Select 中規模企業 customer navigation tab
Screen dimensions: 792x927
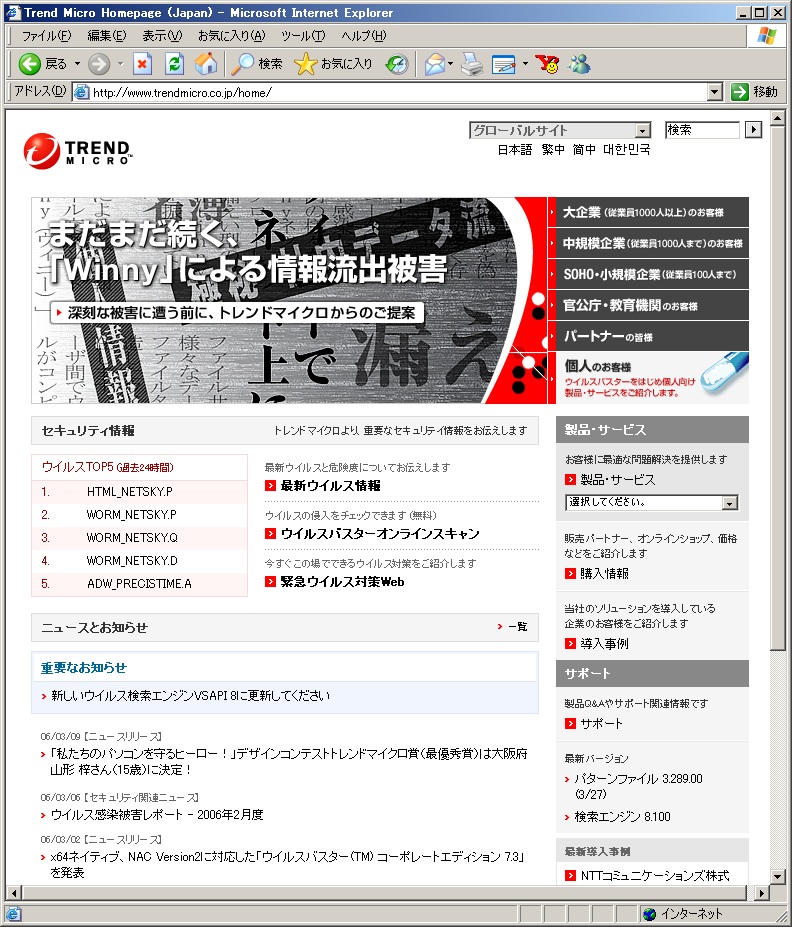(x=649, y=243)
